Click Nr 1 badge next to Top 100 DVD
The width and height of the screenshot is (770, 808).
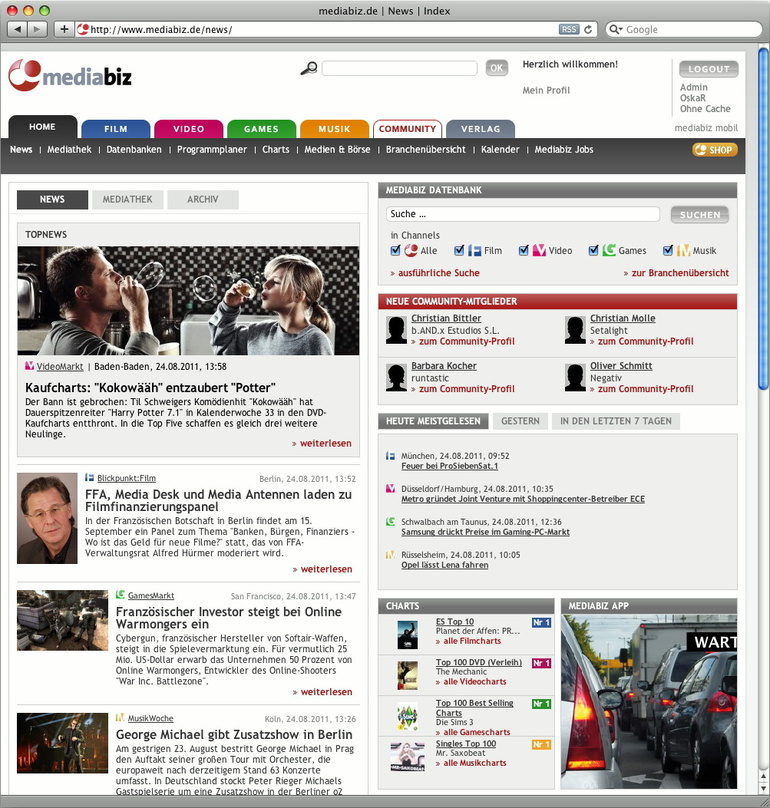(x=541, y=663)
